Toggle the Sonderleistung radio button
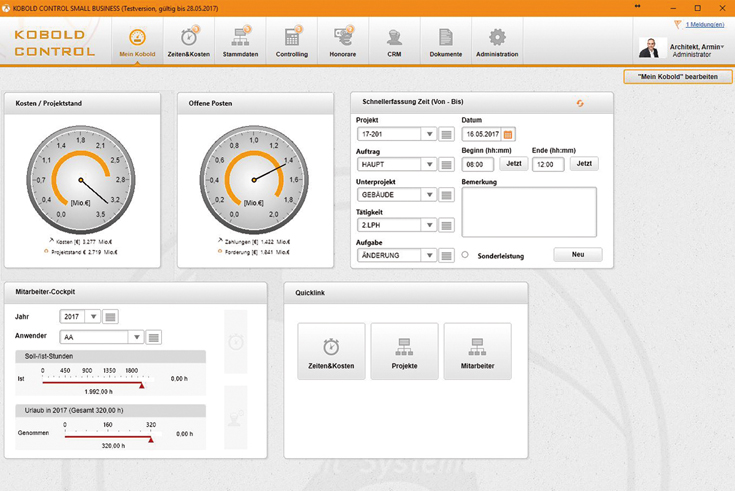735x491 pixels. [x=465, y=255]
